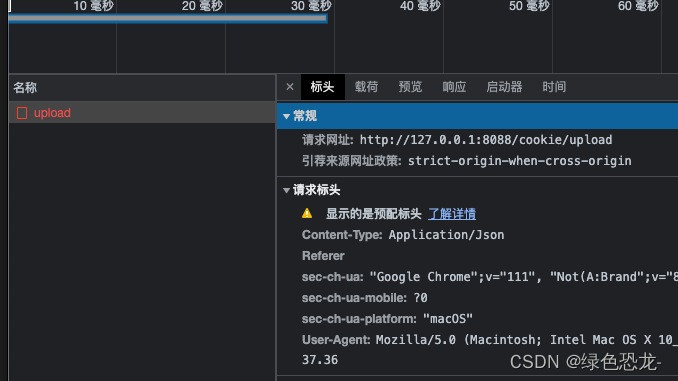This screenshot has width=678, height=381.
Task: Click the failed-request icon beside upload
Action: (22, 113)
